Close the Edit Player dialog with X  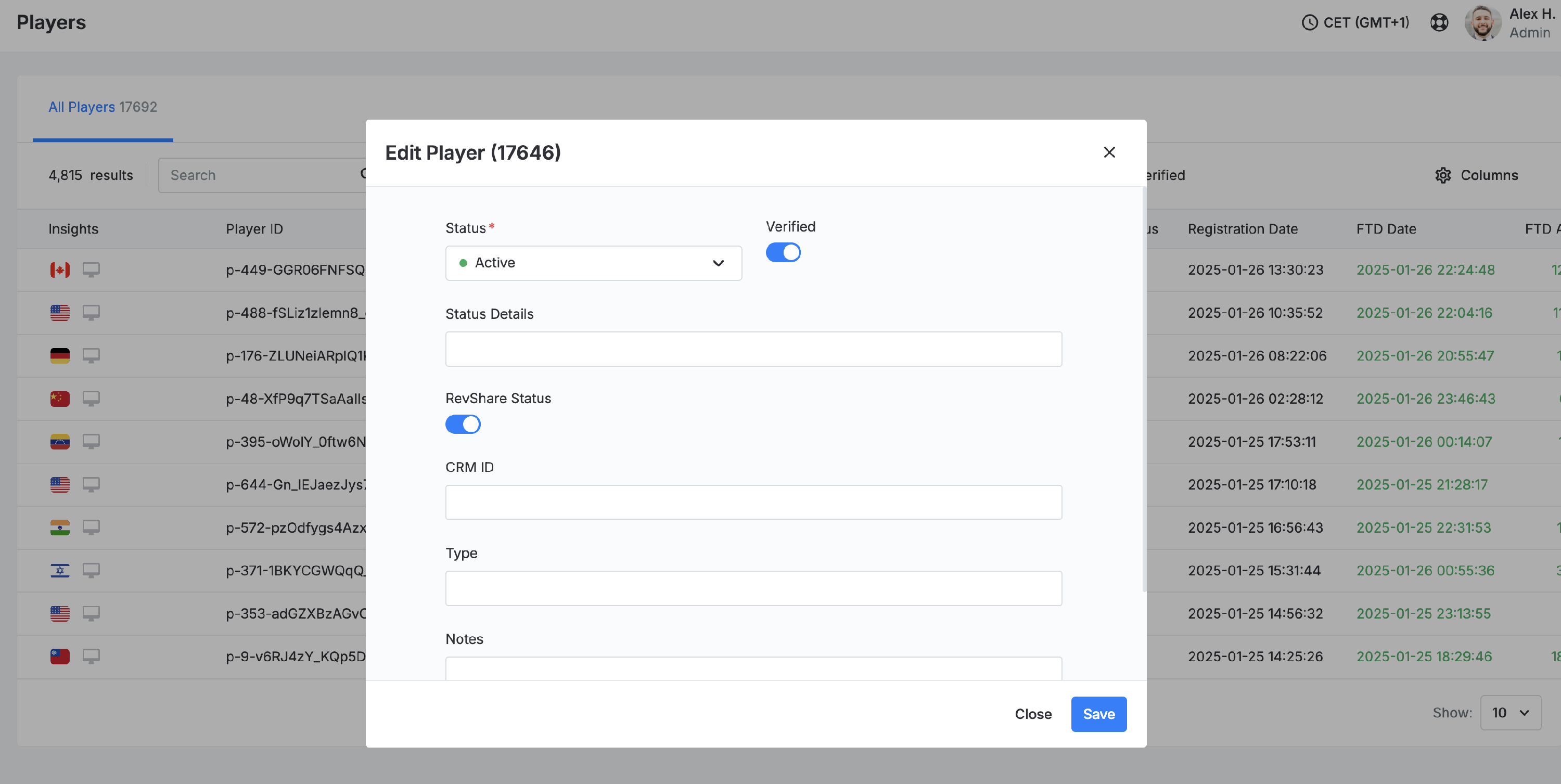pyautogui.click(x=1109, y=152)
